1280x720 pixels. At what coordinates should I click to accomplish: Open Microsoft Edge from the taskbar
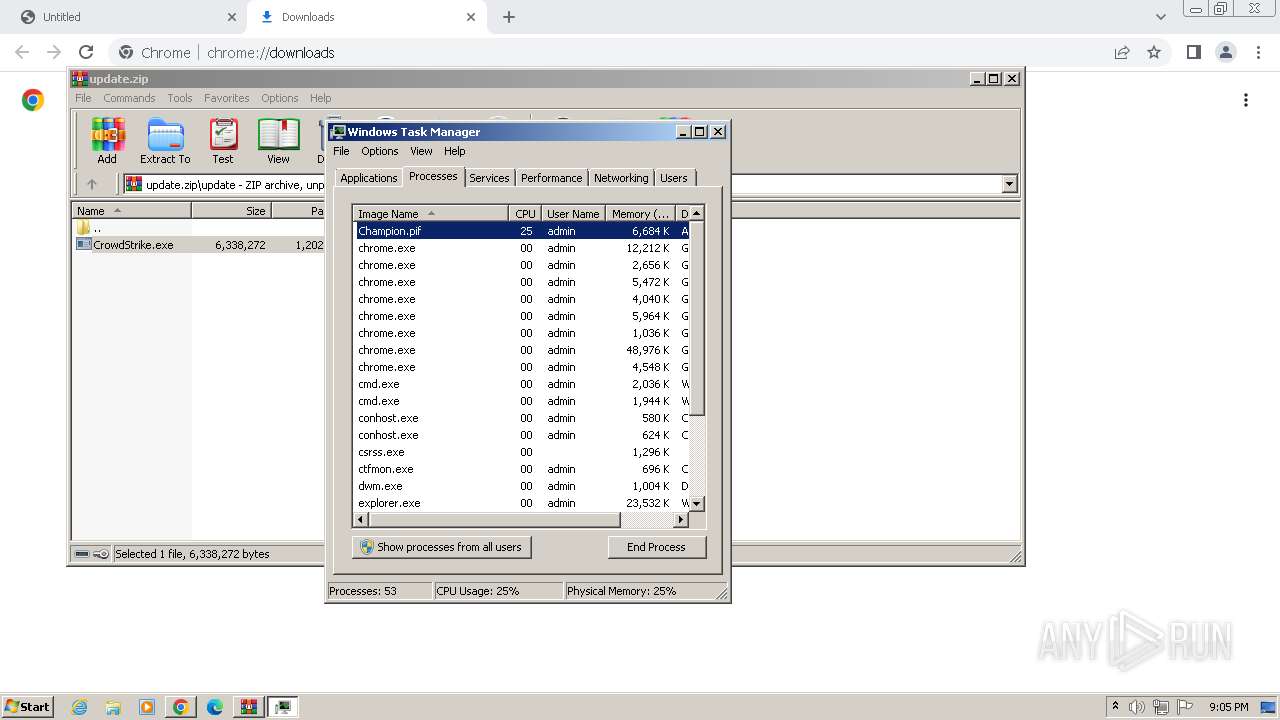click(215, 707)
